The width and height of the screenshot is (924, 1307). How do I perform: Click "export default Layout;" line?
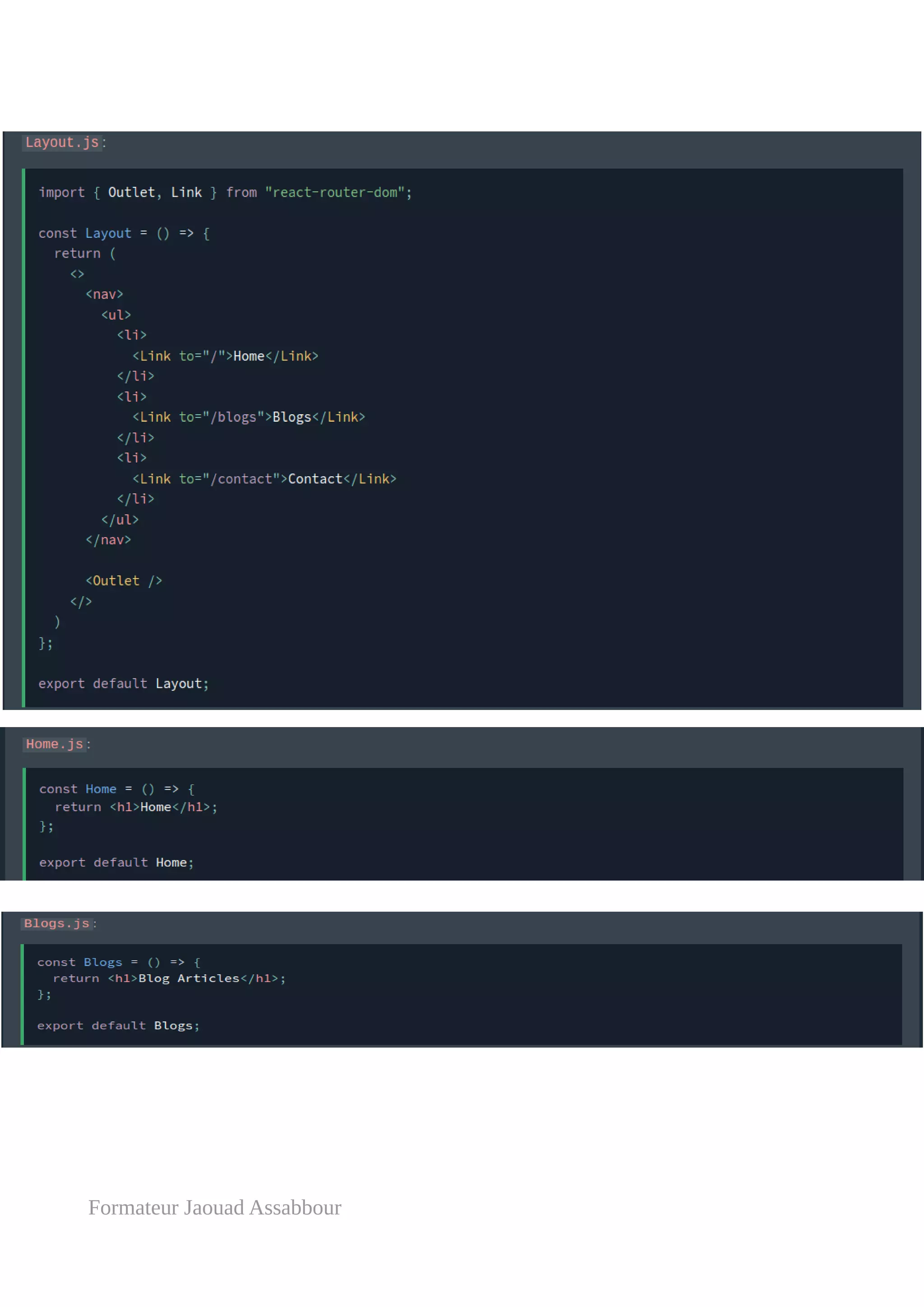pos(124,684)
